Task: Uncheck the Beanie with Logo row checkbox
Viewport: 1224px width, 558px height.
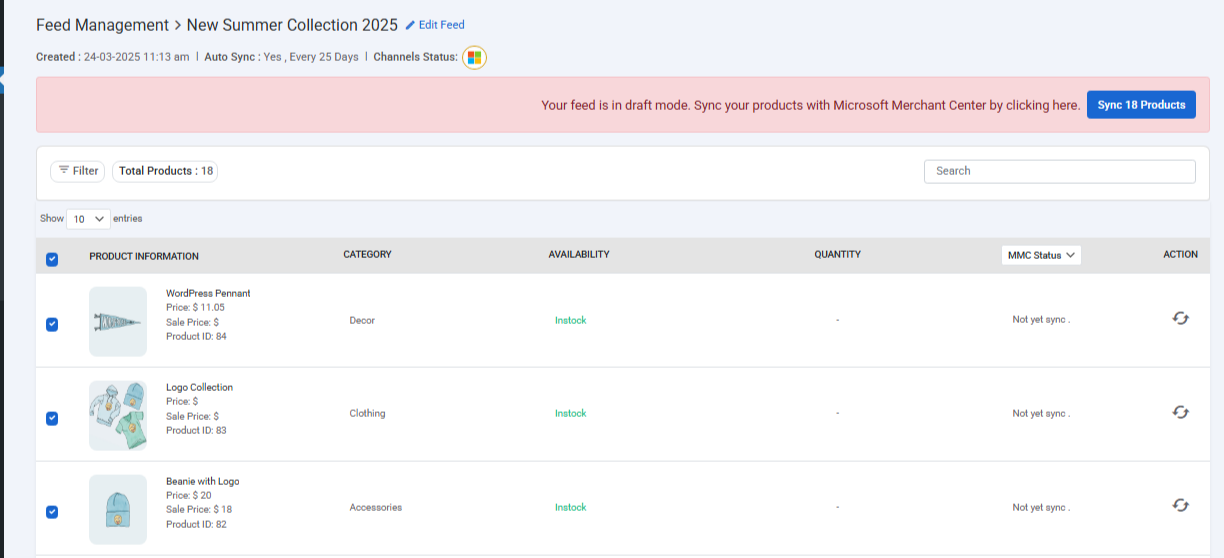Action: coord(52,512)
